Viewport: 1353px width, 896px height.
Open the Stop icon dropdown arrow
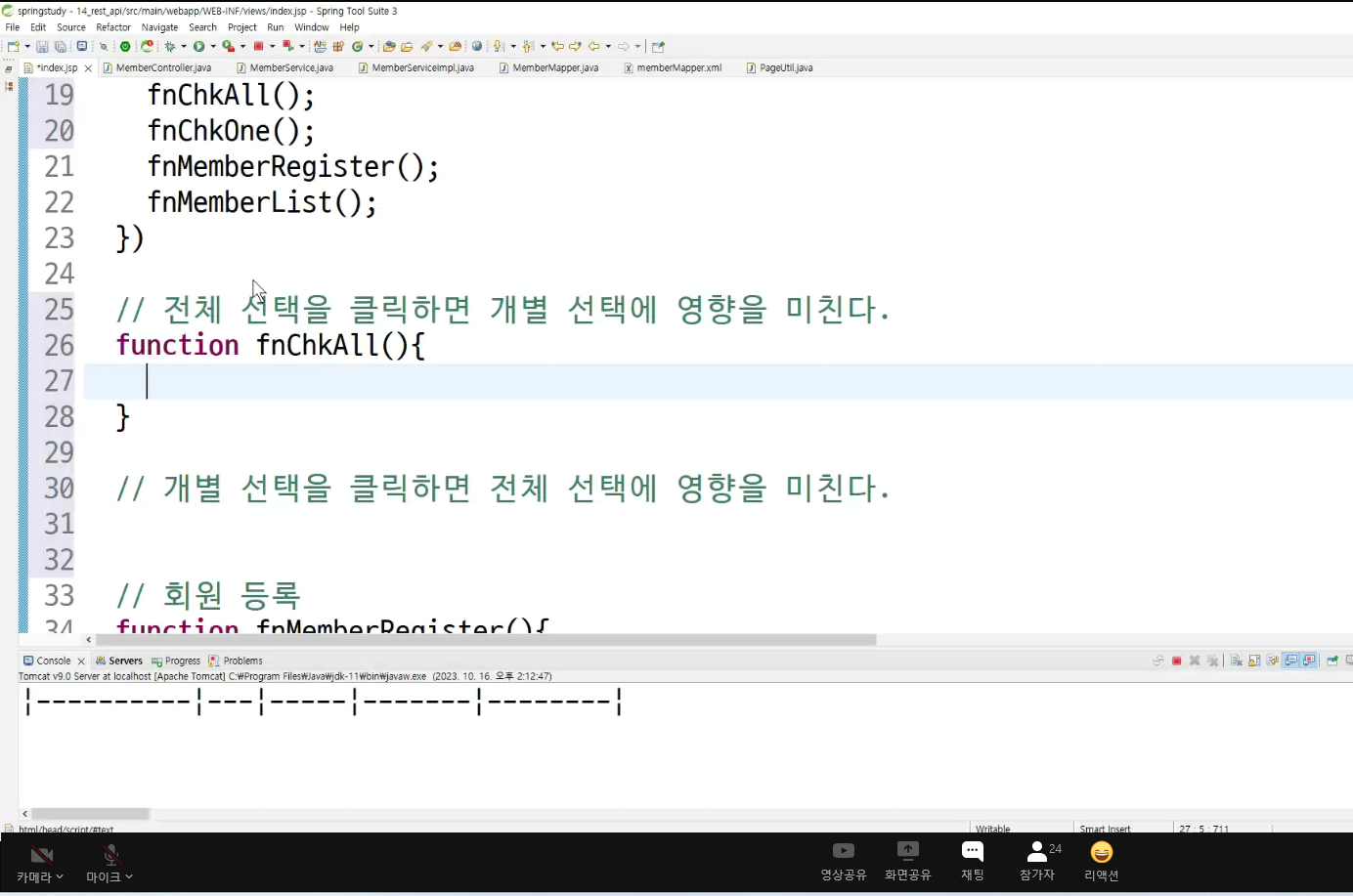tap(272, 46)
